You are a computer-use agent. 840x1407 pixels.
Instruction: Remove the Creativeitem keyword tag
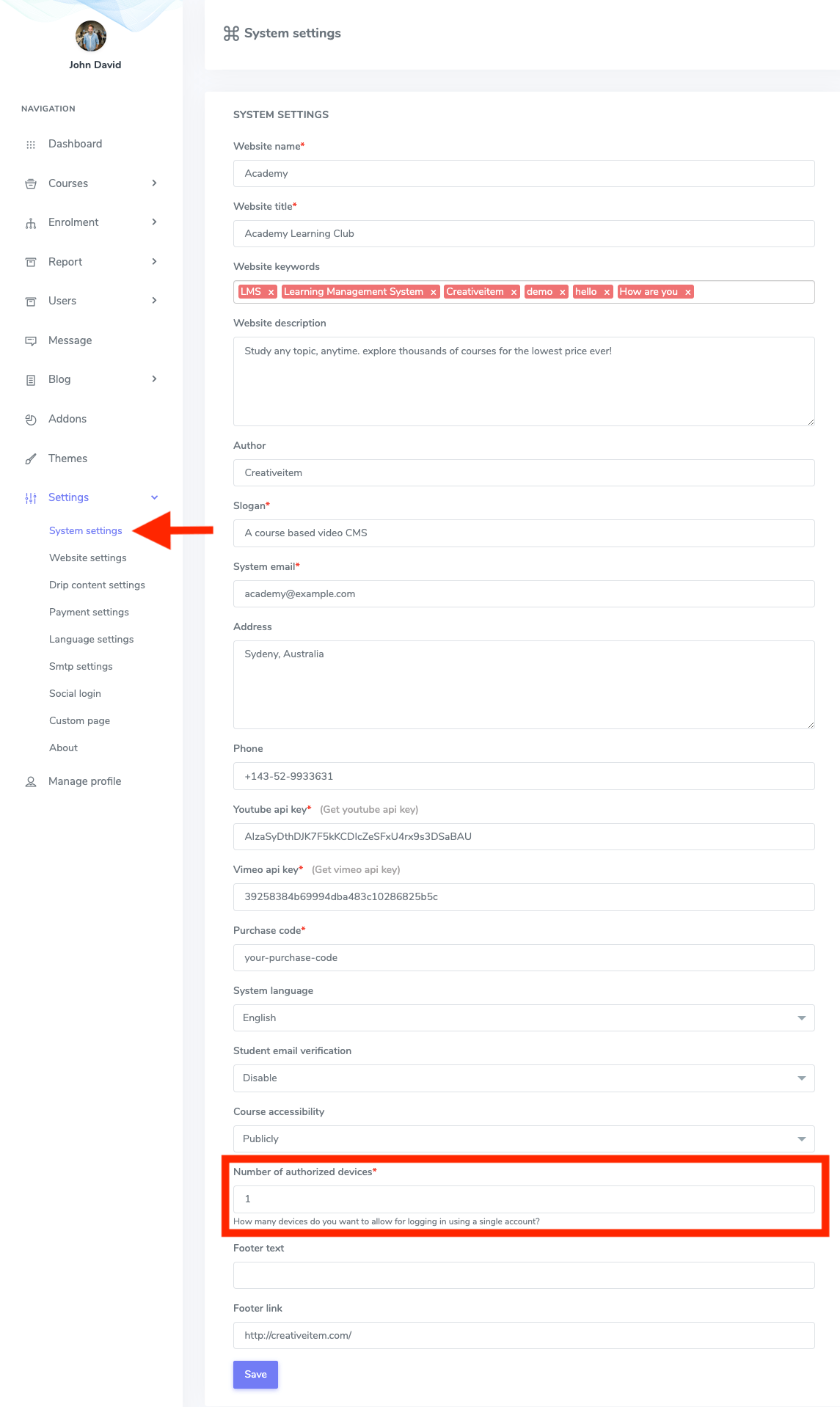pyautogui.click(x=512, y=291)
